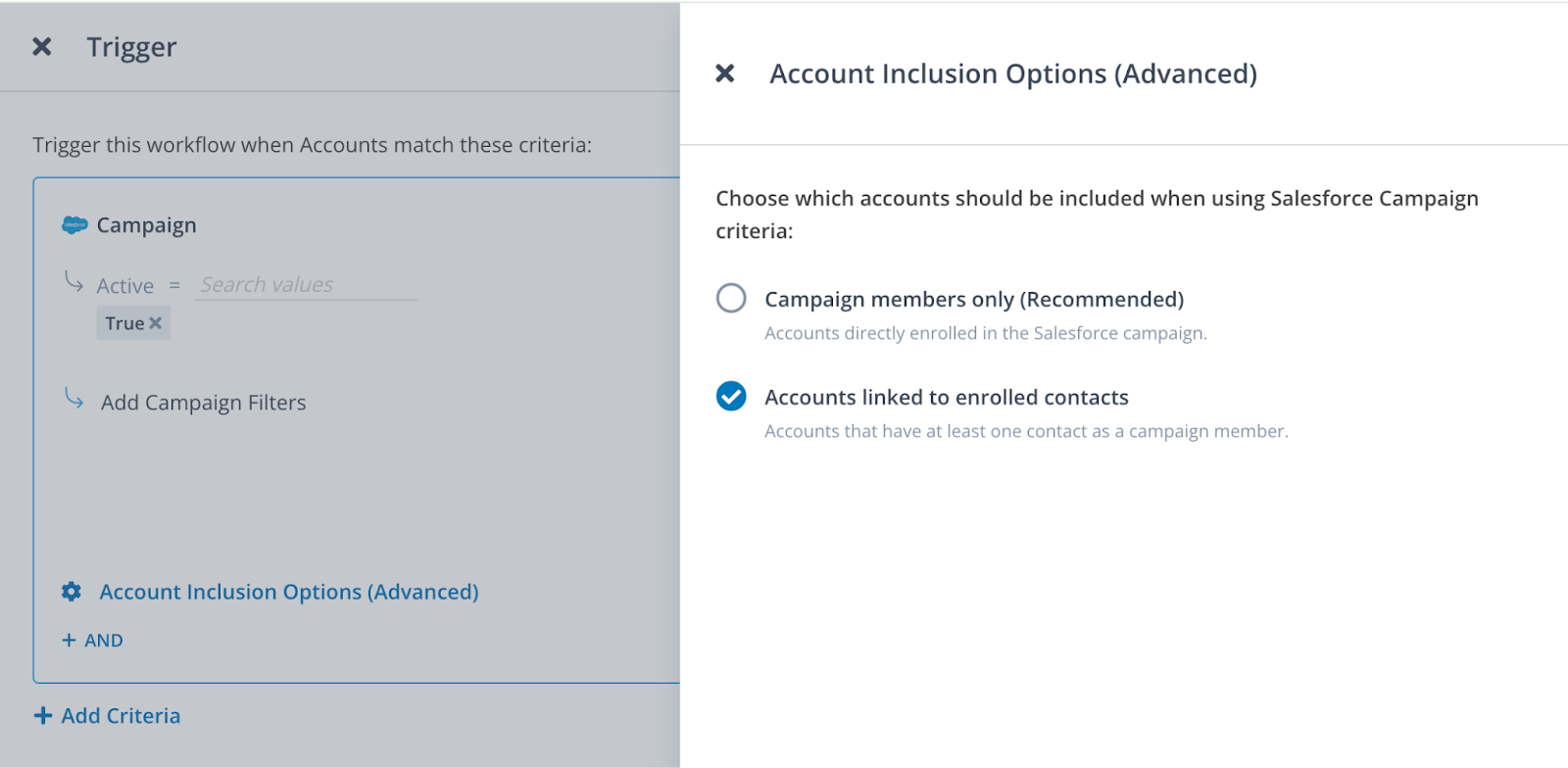
Task: Click the gear icon for advanced options
Action: pos(72,592)
